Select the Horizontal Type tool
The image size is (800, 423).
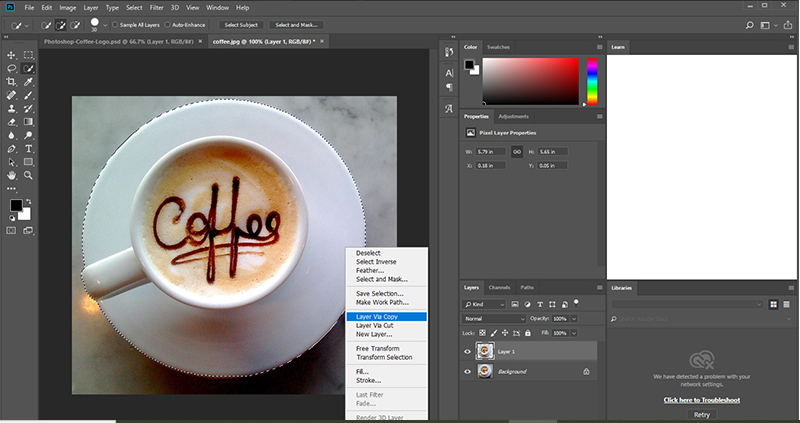(29, 148)
